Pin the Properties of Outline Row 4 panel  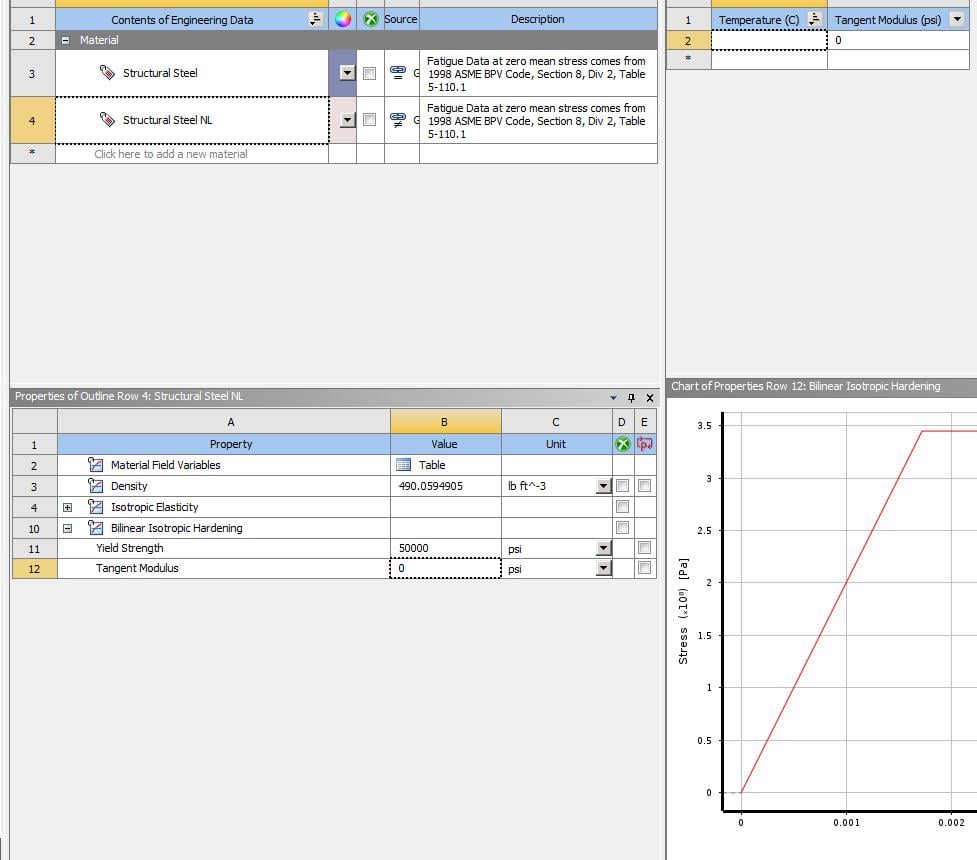pos(631,398)
